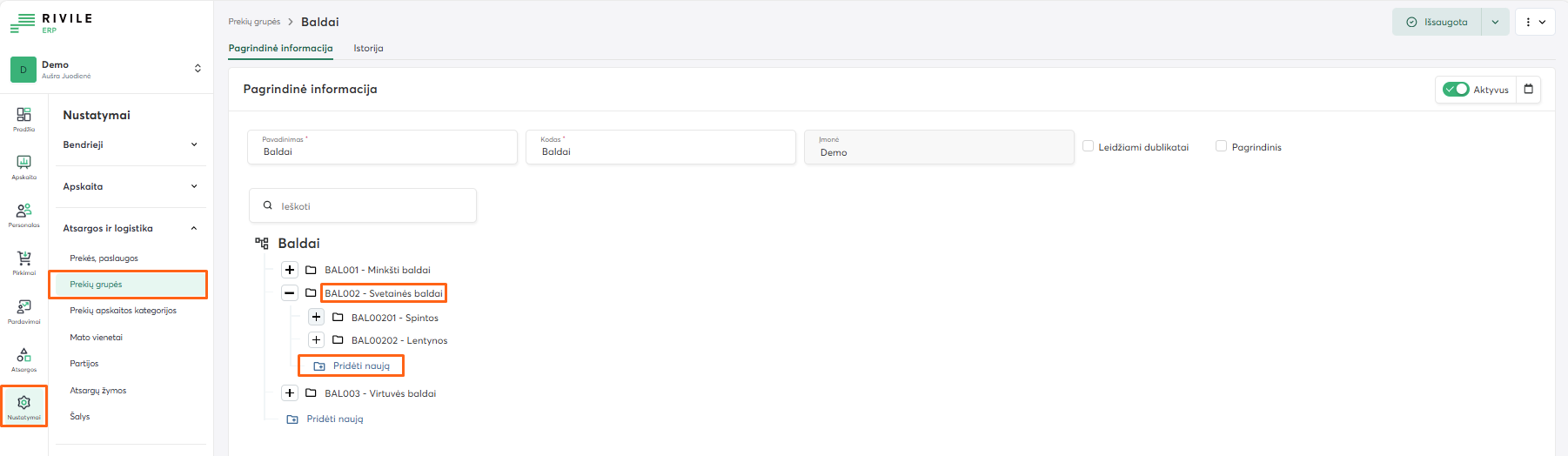Click the calendar icon next to Aktyvus

[x=1528, y=90]
